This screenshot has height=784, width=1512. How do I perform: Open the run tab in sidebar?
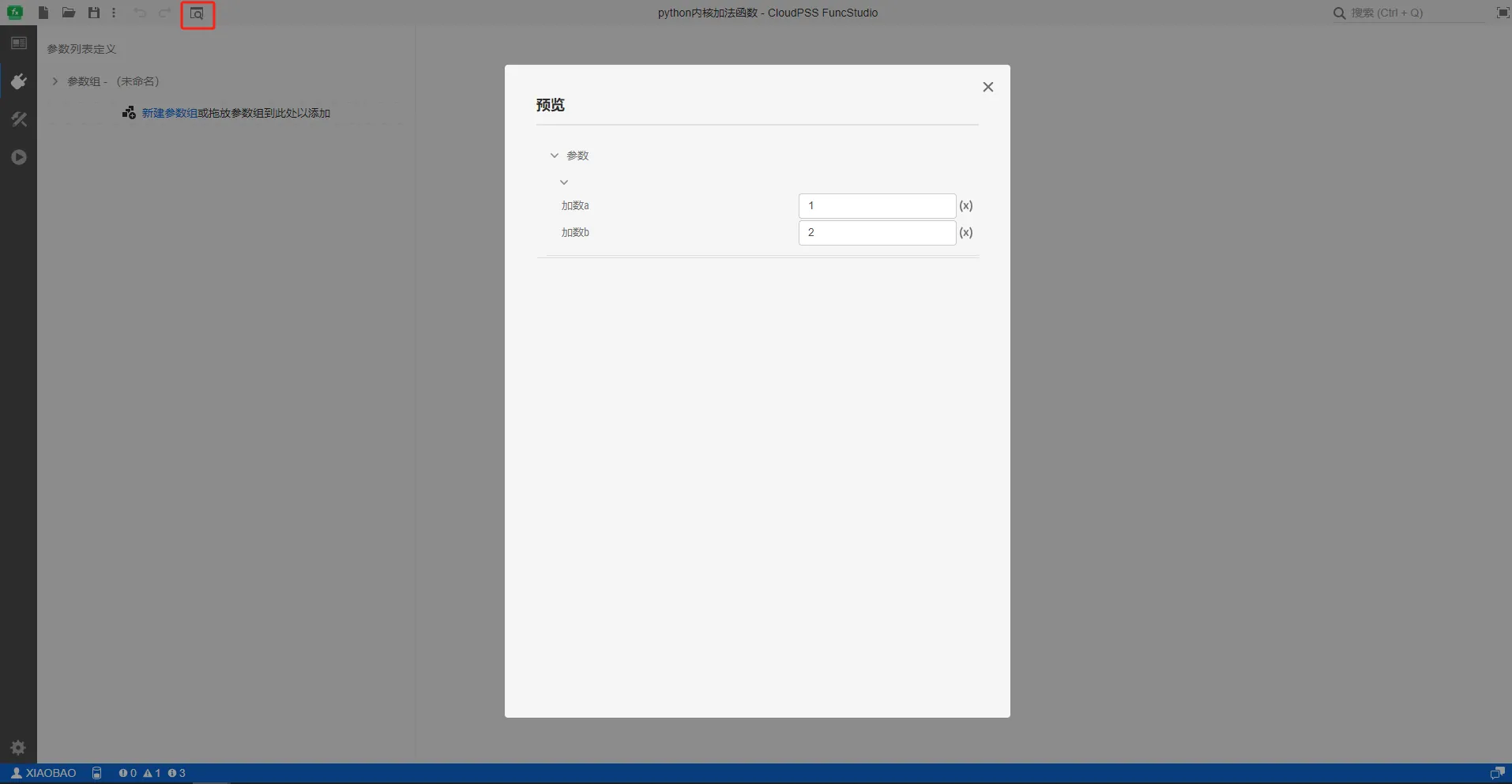click(x=19, y=157)
